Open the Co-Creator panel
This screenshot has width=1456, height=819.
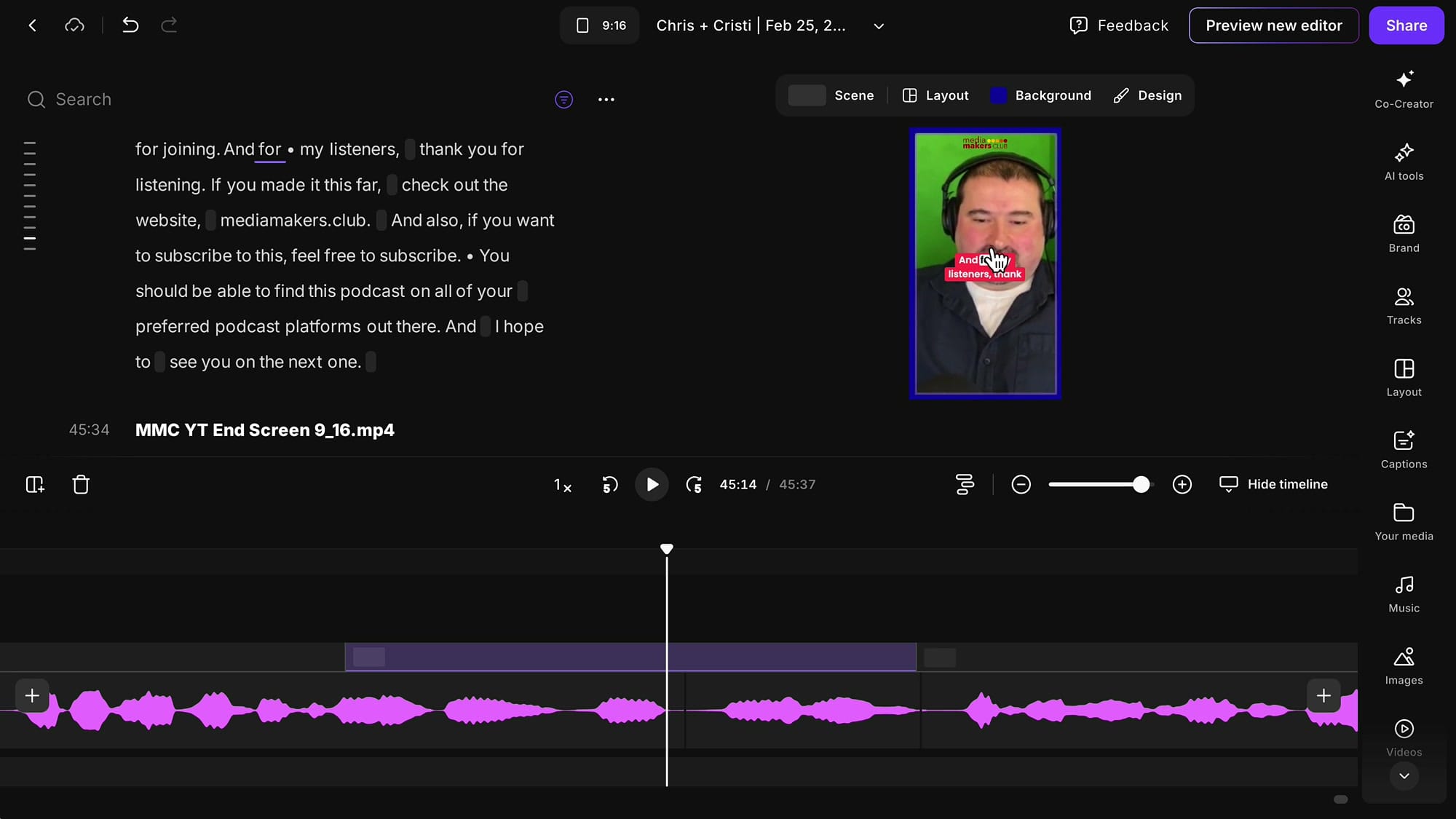click(1403, 89)
